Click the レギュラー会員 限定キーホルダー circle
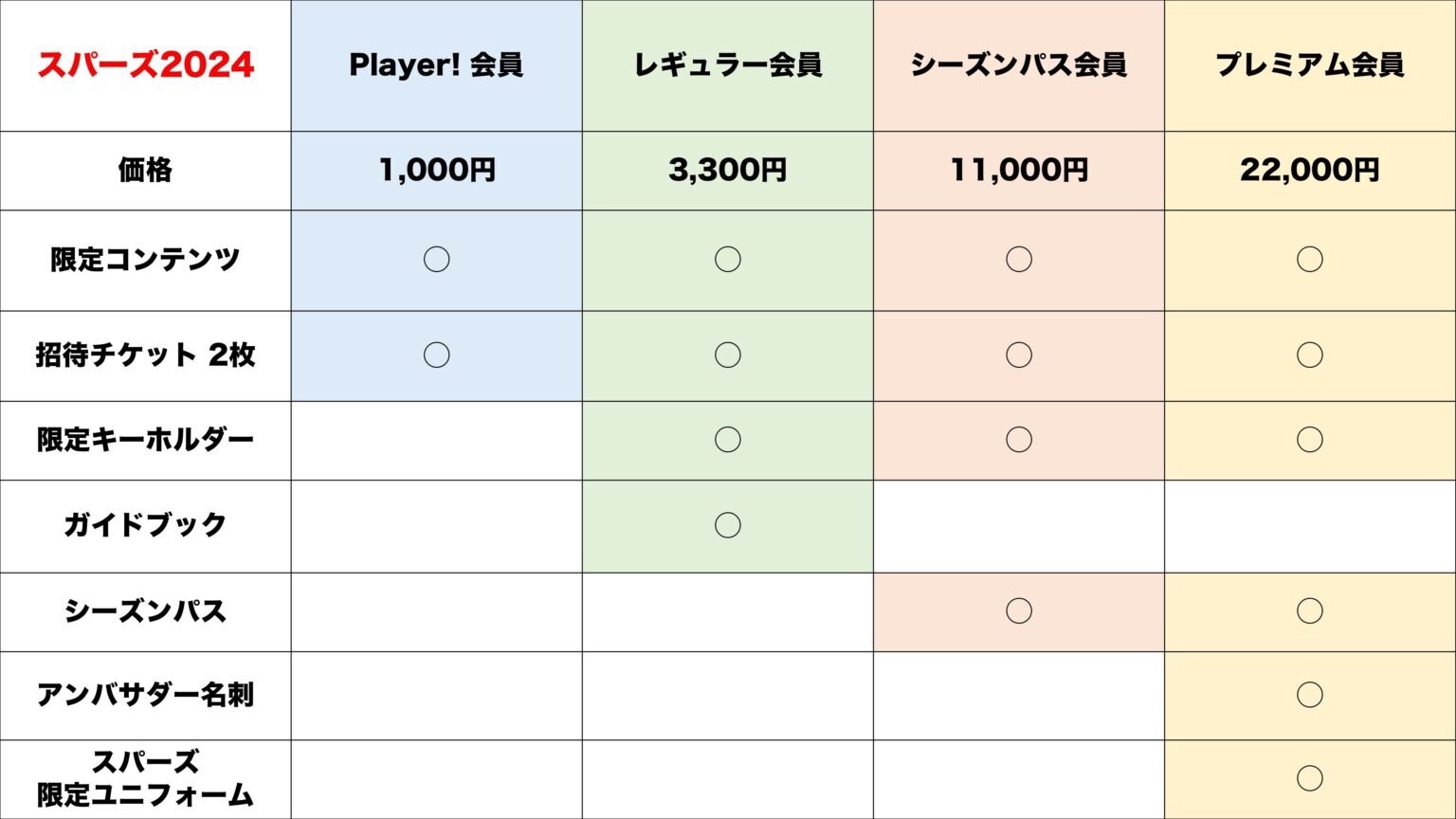1456x819 pixels. pos(727,439)
